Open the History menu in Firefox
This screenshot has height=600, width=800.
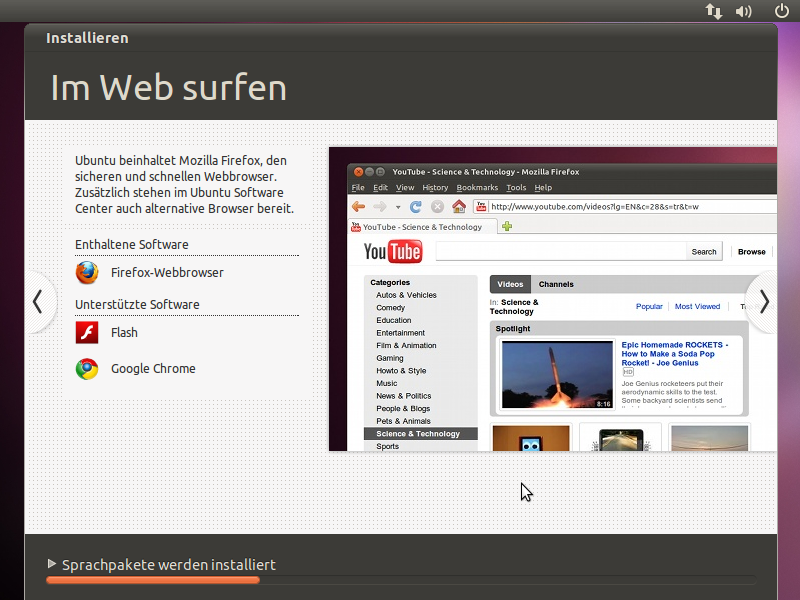pyautogui.click(x=435, y=188)
